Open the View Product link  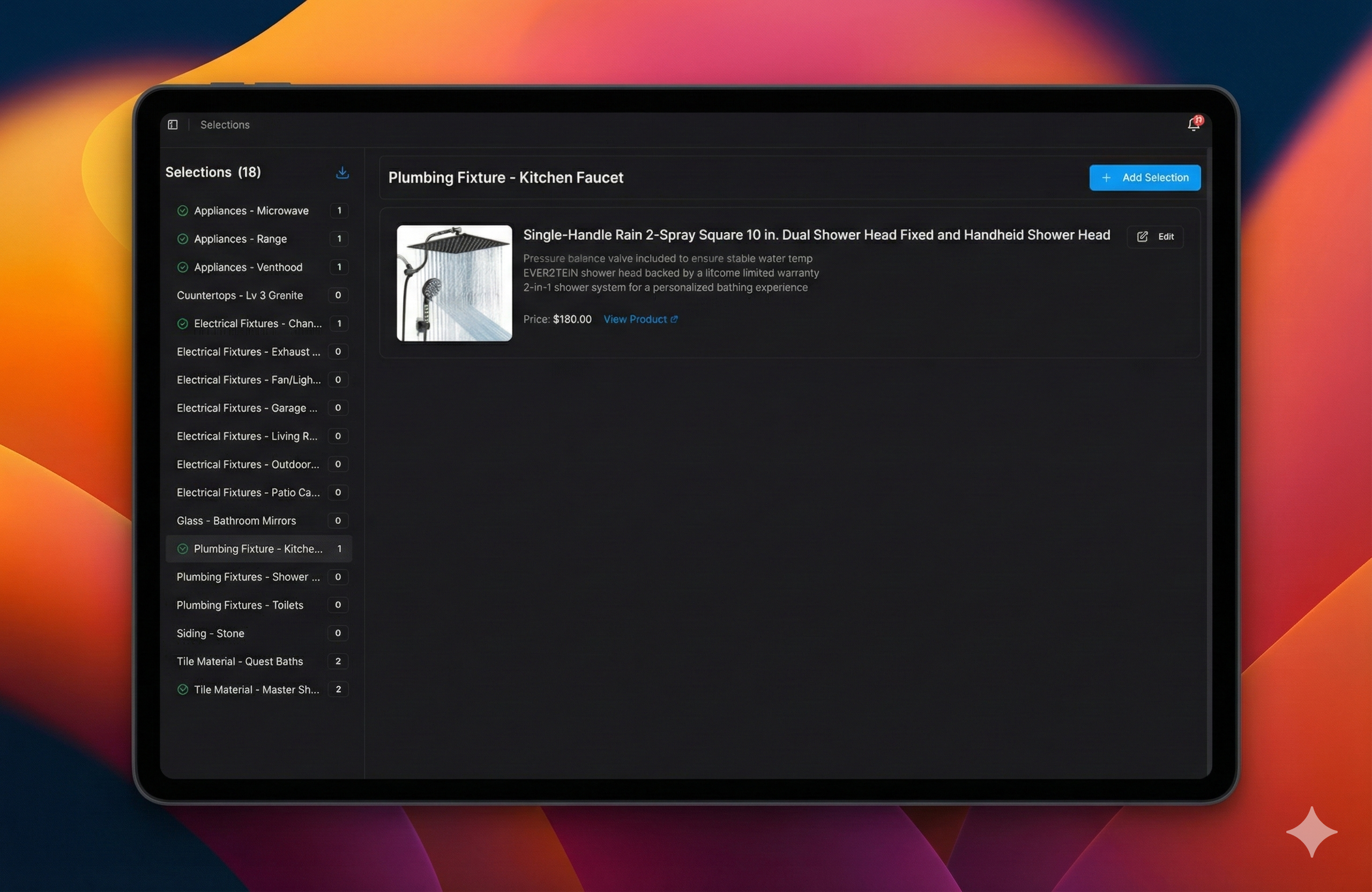click(x=634, y=319)
